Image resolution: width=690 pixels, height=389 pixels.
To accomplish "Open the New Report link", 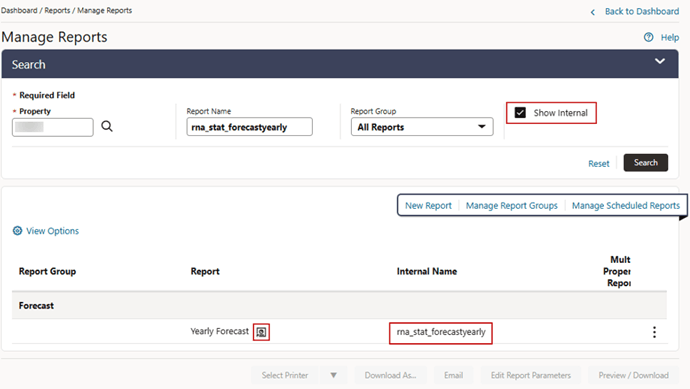I will click(428, 206).
